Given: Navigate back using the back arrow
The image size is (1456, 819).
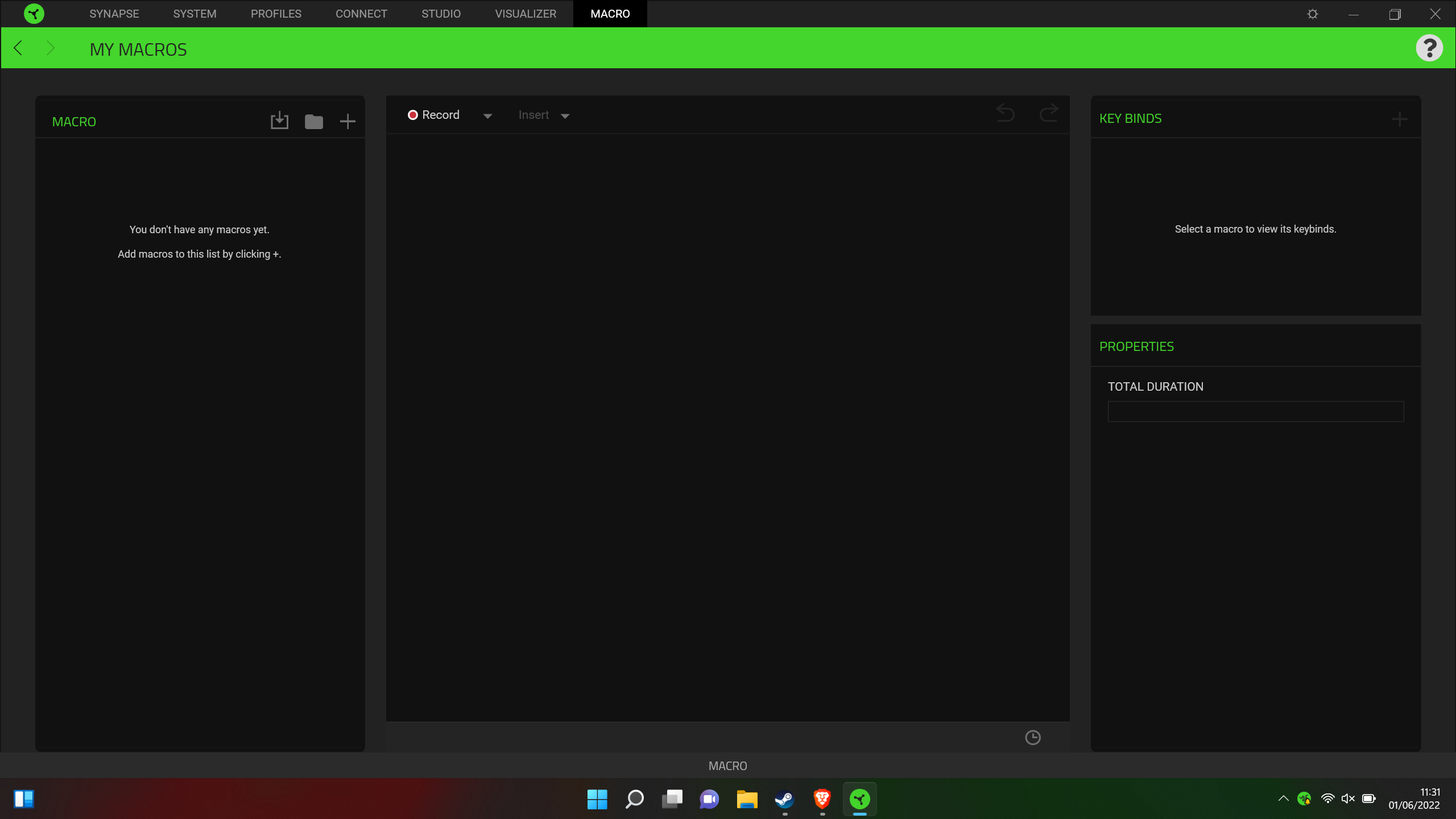Looking at the screenshot, I should tap(18, 47).
